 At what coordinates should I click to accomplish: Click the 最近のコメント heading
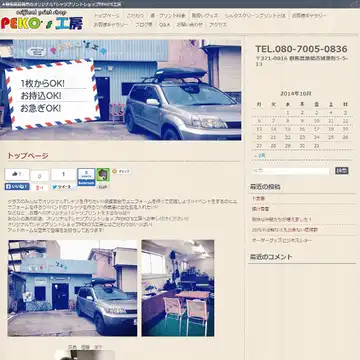271,257
